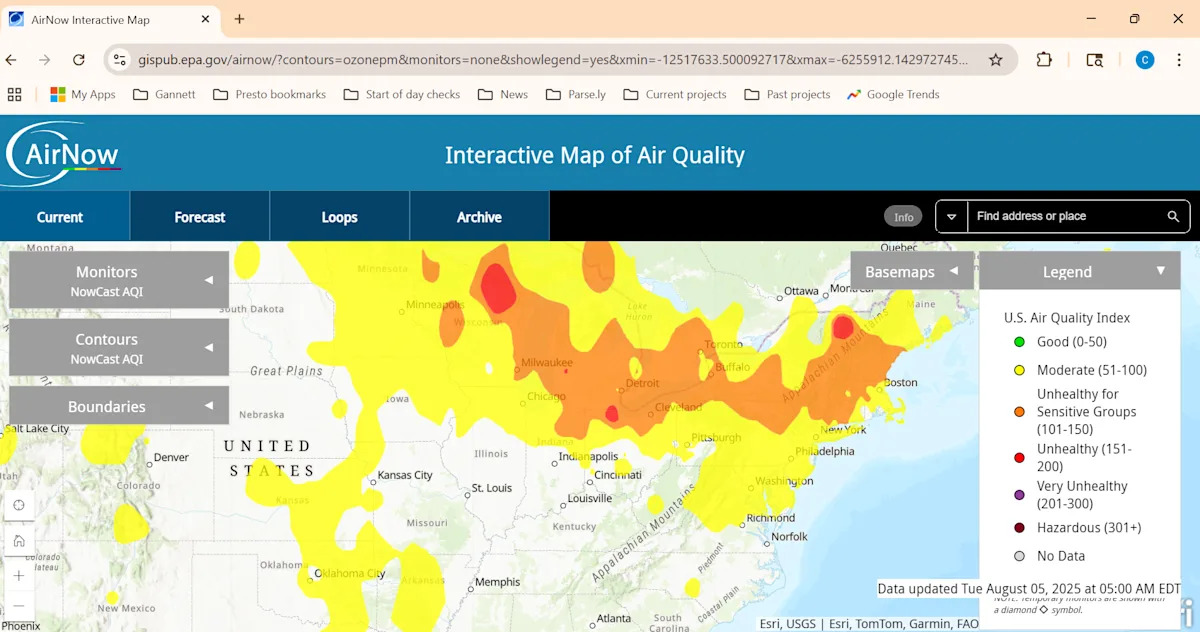The height and width of the screenshot is (632, 1200).
Task: Collapse the Legend panel
Action: tap(1160, 271)
